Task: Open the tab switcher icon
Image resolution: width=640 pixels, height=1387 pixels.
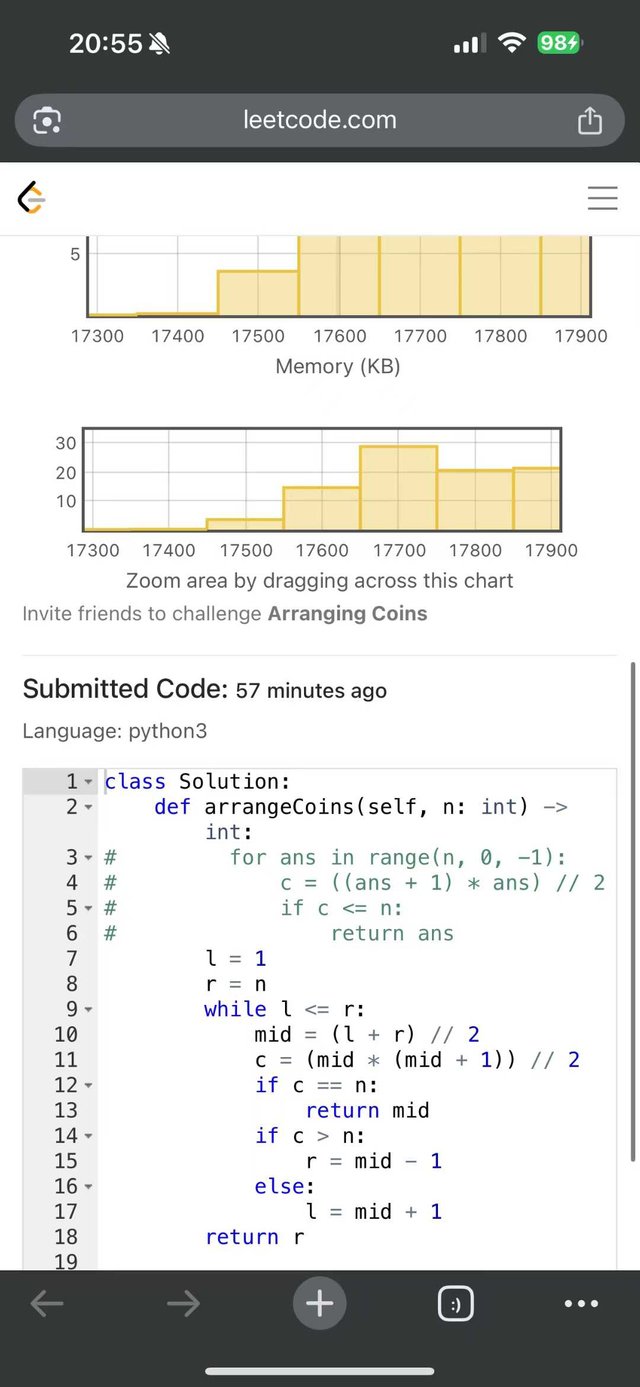Action: coord(456,1304)
